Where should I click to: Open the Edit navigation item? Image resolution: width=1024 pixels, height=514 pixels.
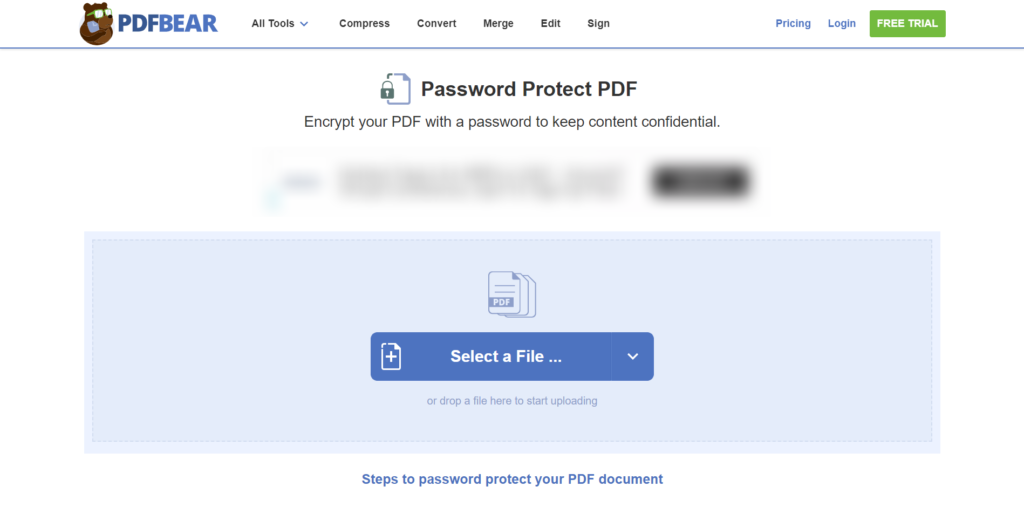tap(551, 24)
